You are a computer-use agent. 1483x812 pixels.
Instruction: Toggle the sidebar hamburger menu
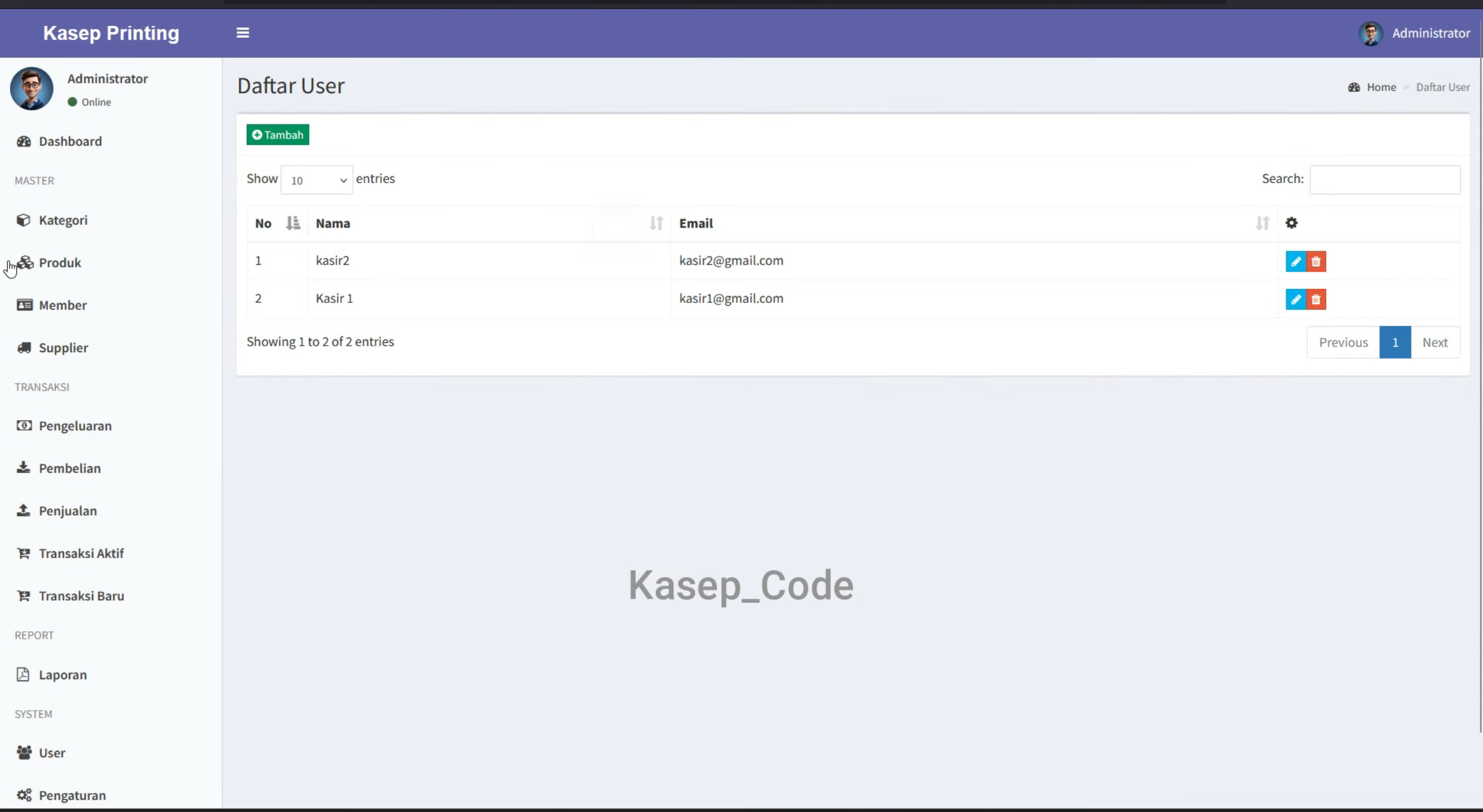click(243, 33)
